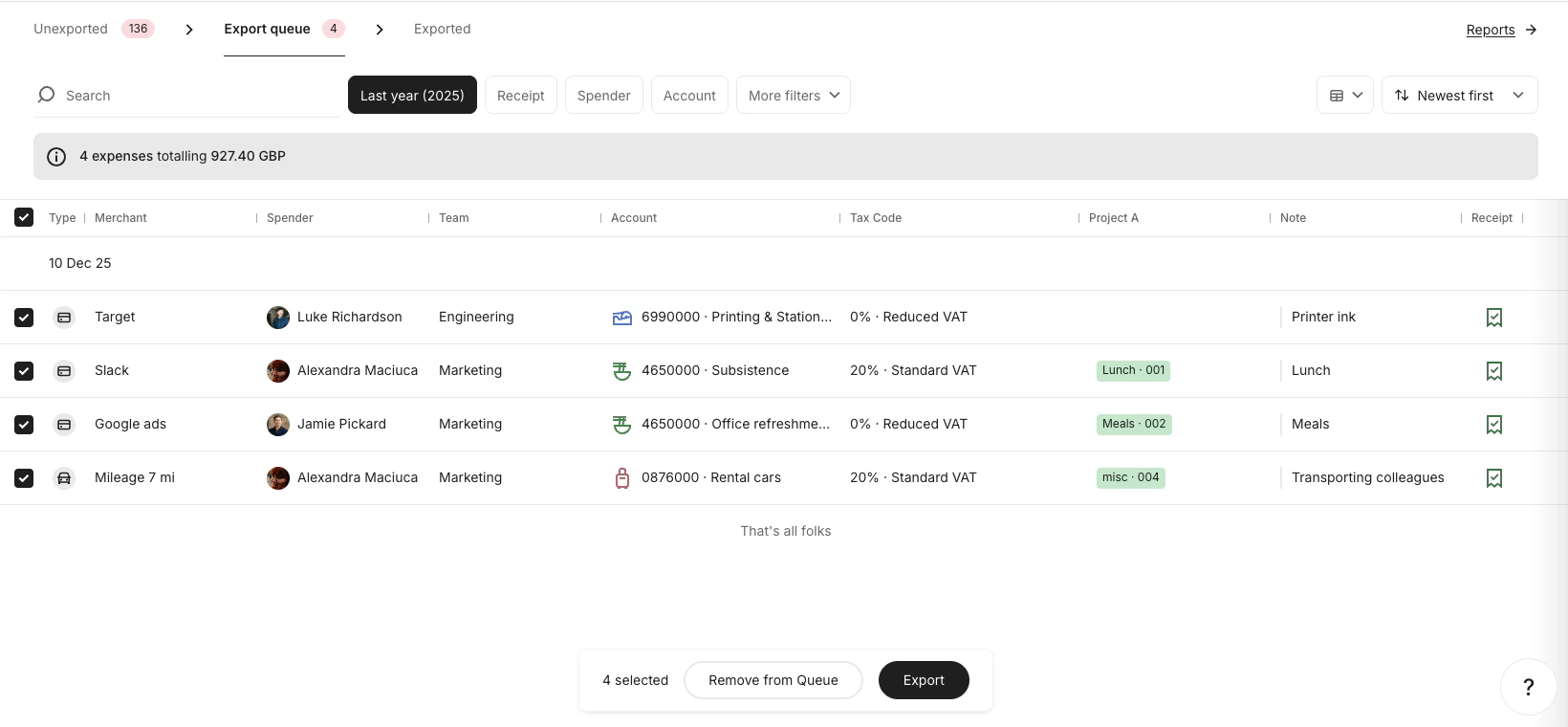
Task: Expand the More filters dropdown
Action: (794, 95)
